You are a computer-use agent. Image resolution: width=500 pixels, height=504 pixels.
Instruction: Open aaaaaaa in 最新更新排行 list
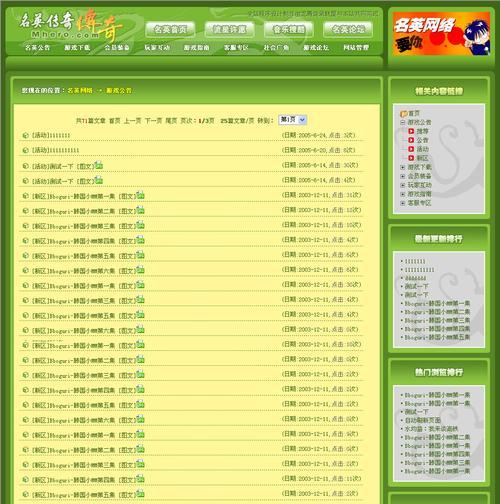[x=415, y=278]
